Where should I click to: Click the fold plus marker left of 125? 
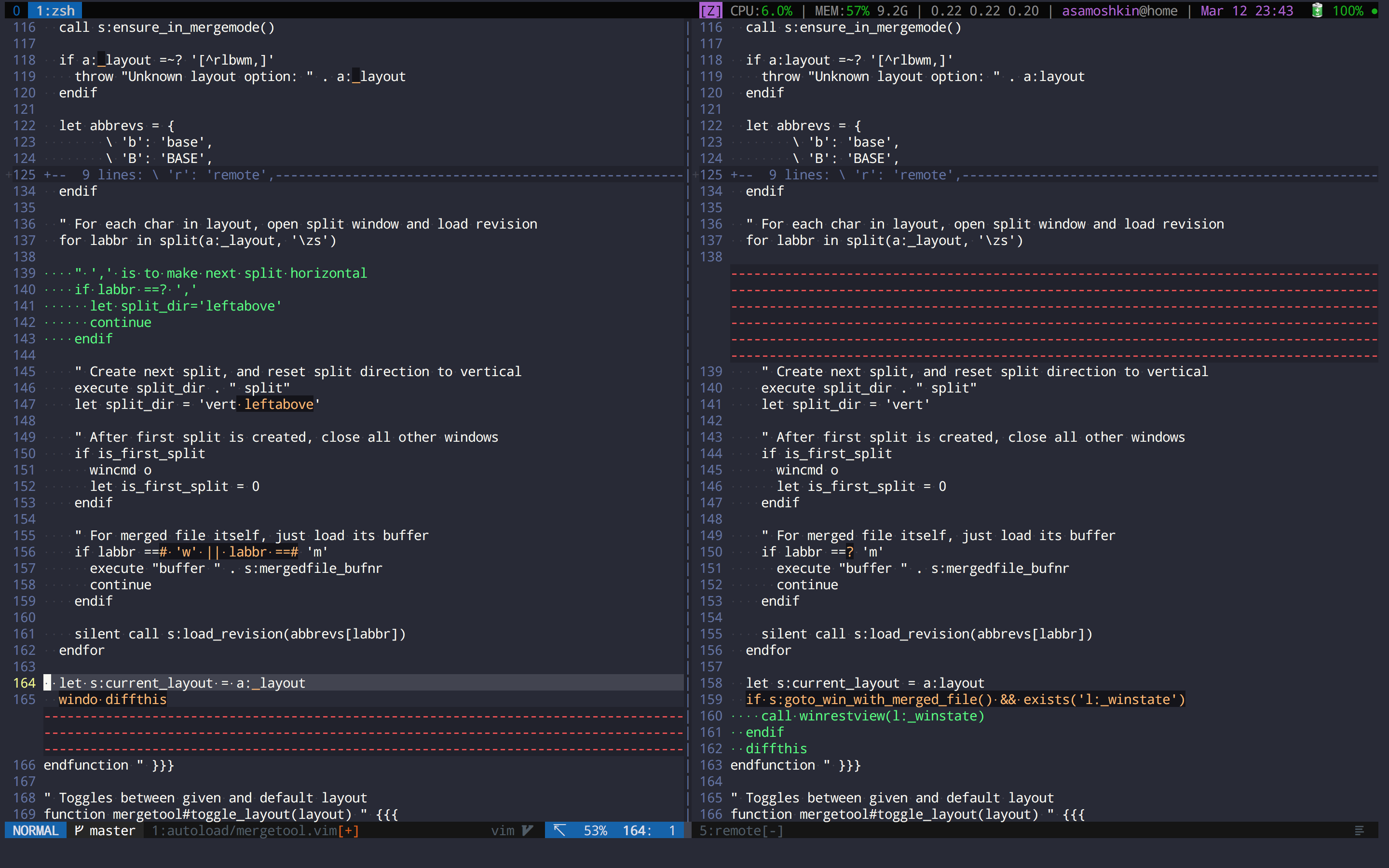[x=9, y=175]
